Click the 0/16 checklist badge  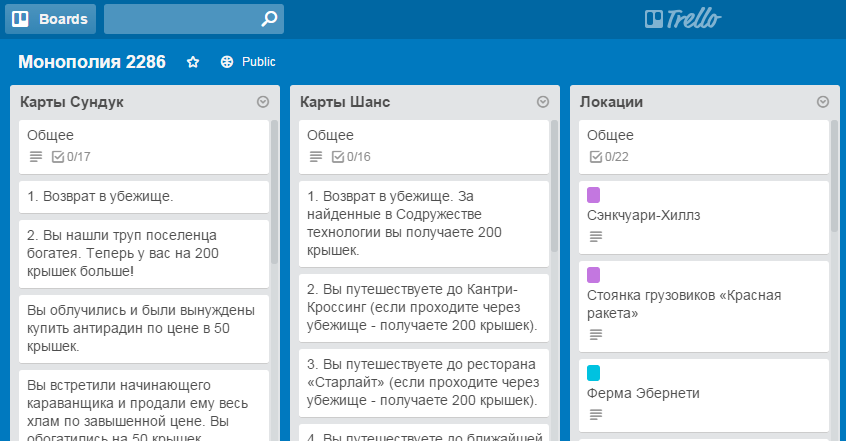[351, 157]
